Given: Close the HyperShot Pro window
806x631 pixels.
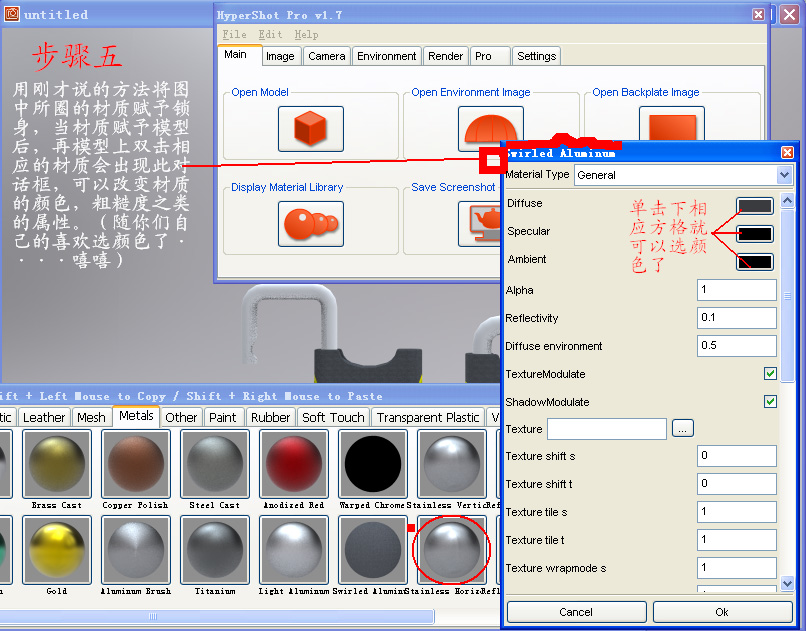Looking at the screenshot, I should point(758,14).
